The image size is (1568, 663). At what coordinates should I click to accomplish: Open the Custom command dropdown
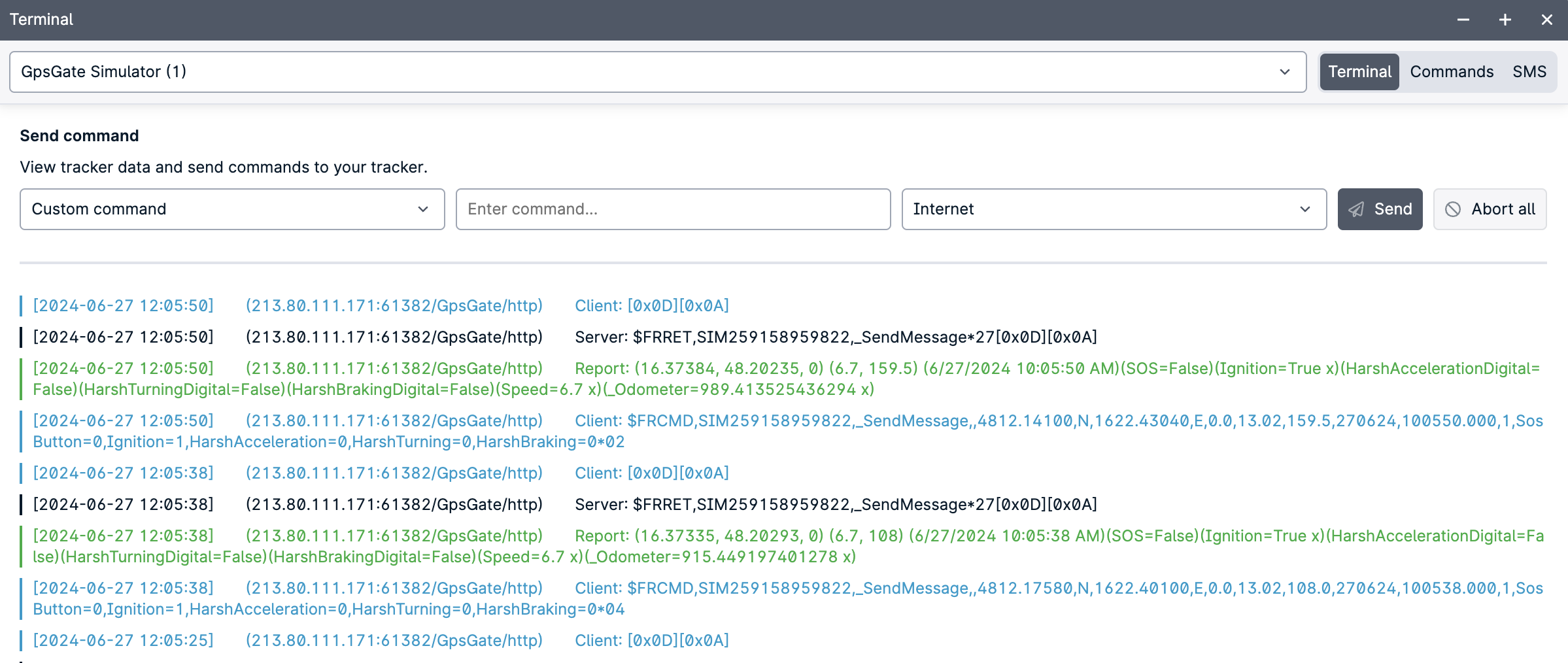click(x=232, y=209)
